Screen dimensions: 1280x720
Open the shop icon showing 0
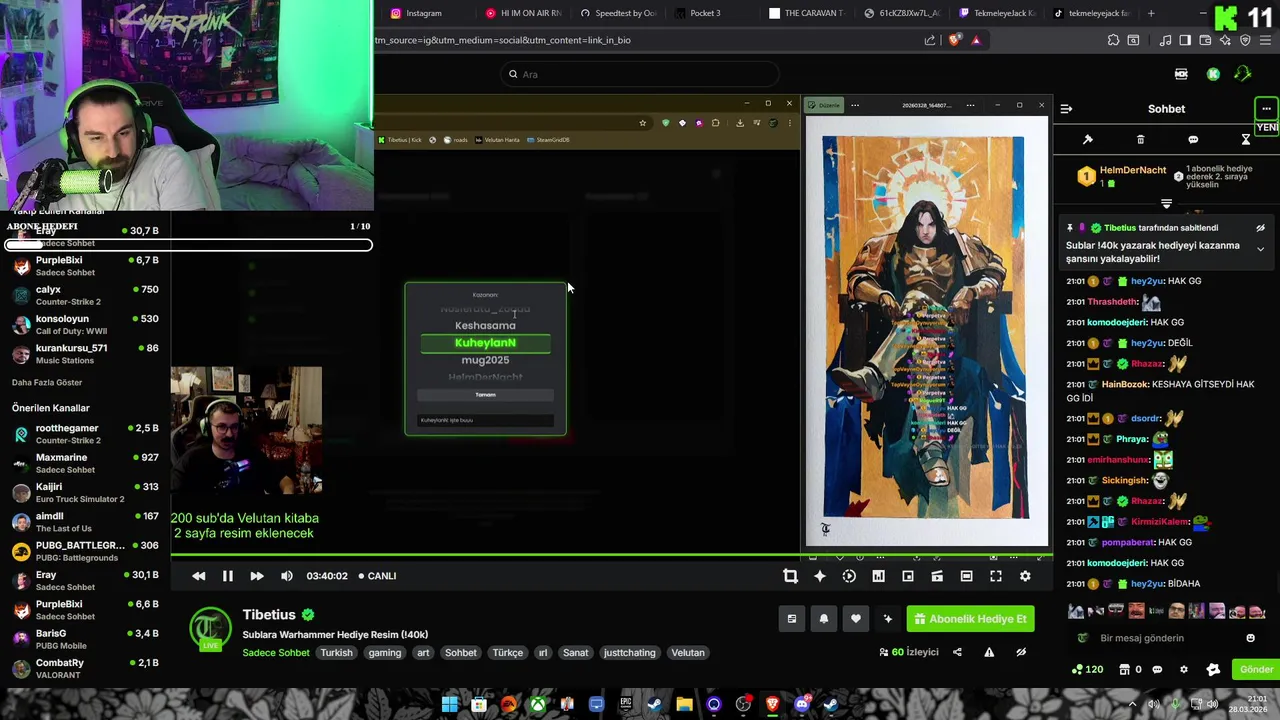[1130, 670]
